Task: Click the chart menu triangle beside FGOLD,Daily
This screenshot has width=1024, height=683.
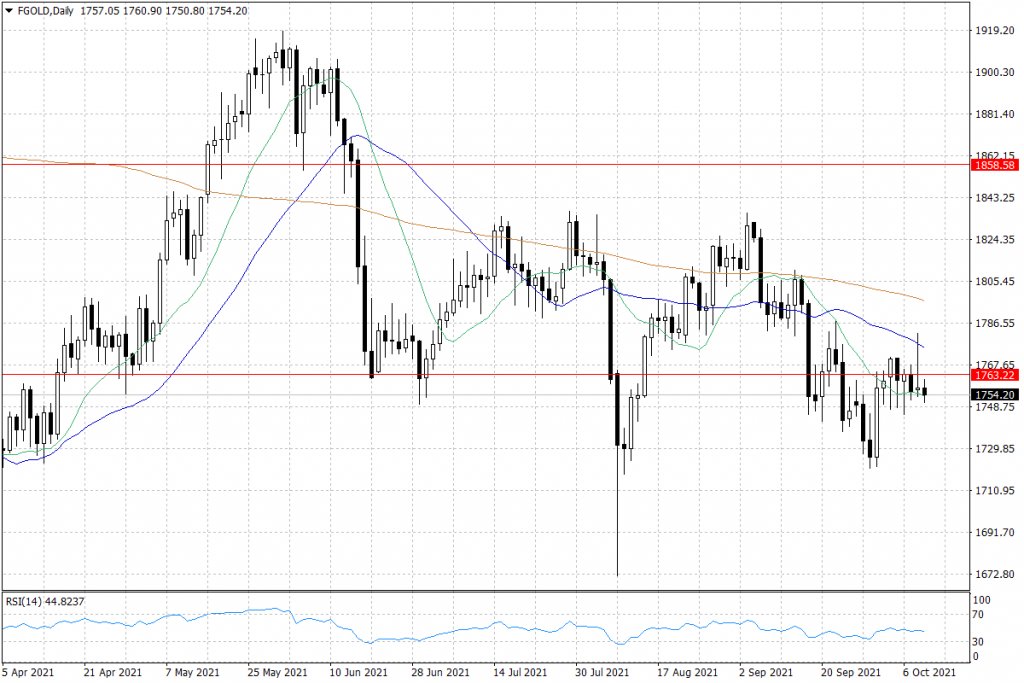Action: coord(8,10)
